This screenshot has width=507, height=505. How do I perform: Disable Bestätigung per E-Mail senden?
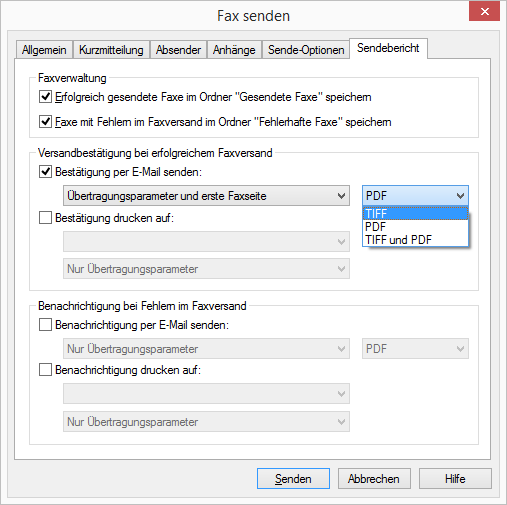[45, 172]
